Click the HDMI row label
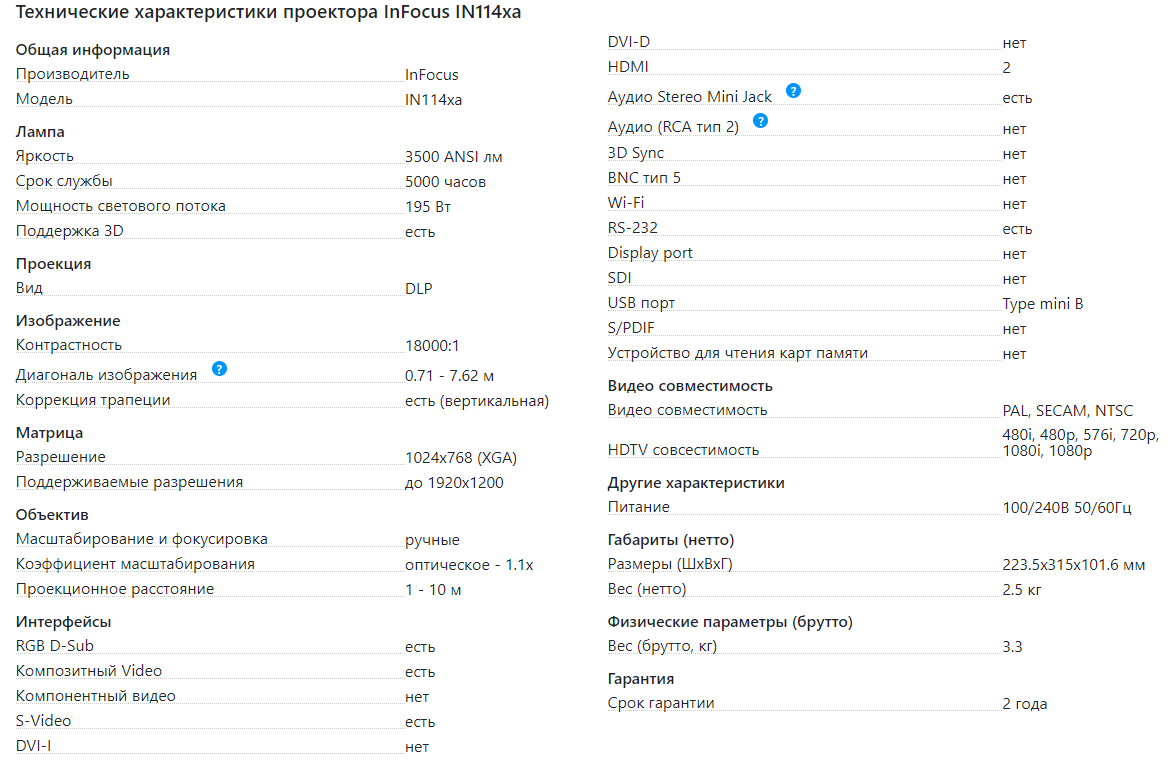 point(628,67)
